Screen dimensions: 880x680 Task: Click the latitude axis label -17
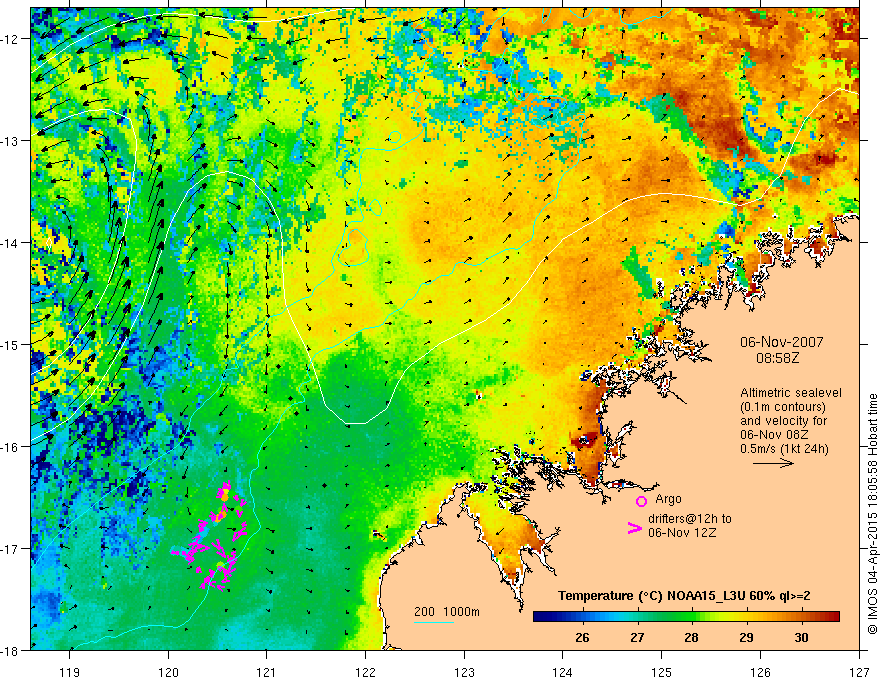[11, 549]
